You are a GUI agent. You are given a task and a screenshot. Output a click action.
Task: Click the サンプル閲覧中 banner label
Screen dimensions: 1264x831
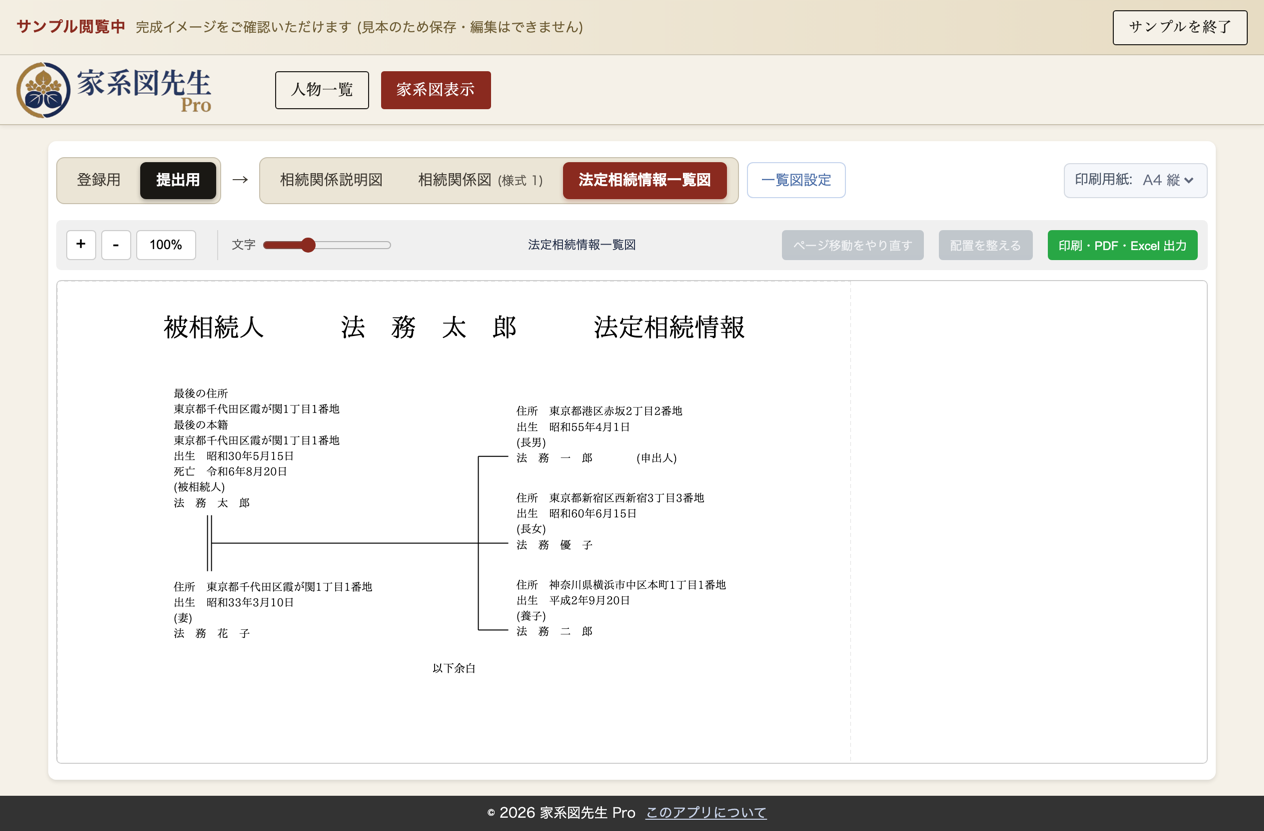[x=71, y=27]
